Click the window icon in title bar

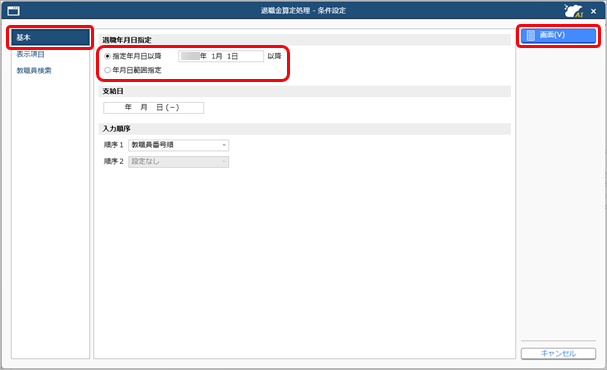tap(14, 11)
